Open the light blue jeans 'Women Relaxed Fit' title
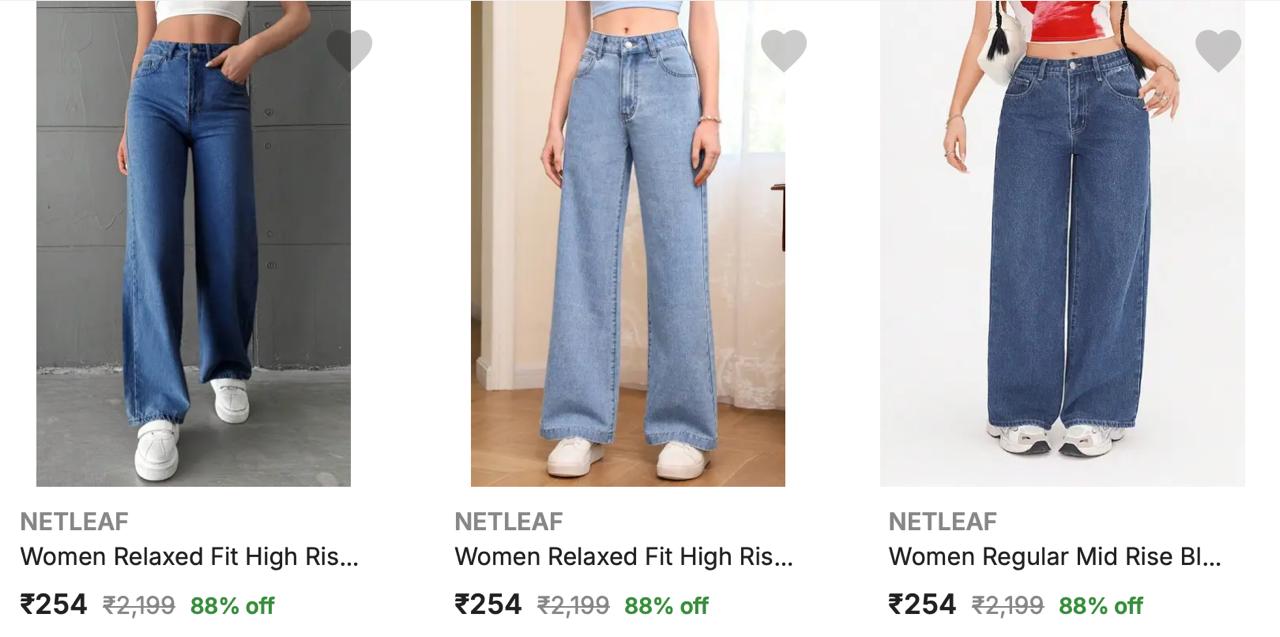The image size is (1280, 637). coord(623,557)
